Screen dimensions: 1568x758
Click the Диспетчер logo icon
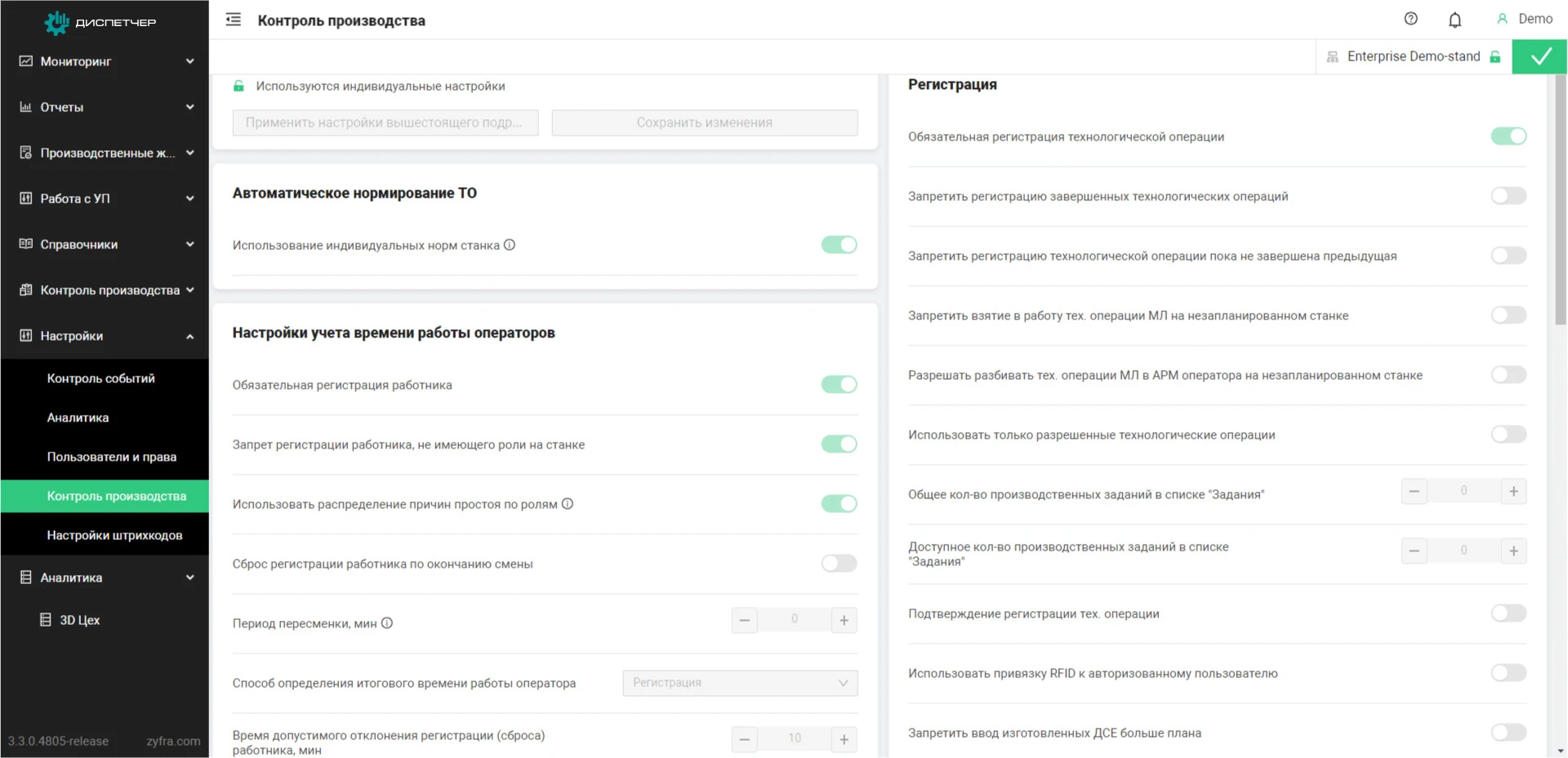click(56, 22)
